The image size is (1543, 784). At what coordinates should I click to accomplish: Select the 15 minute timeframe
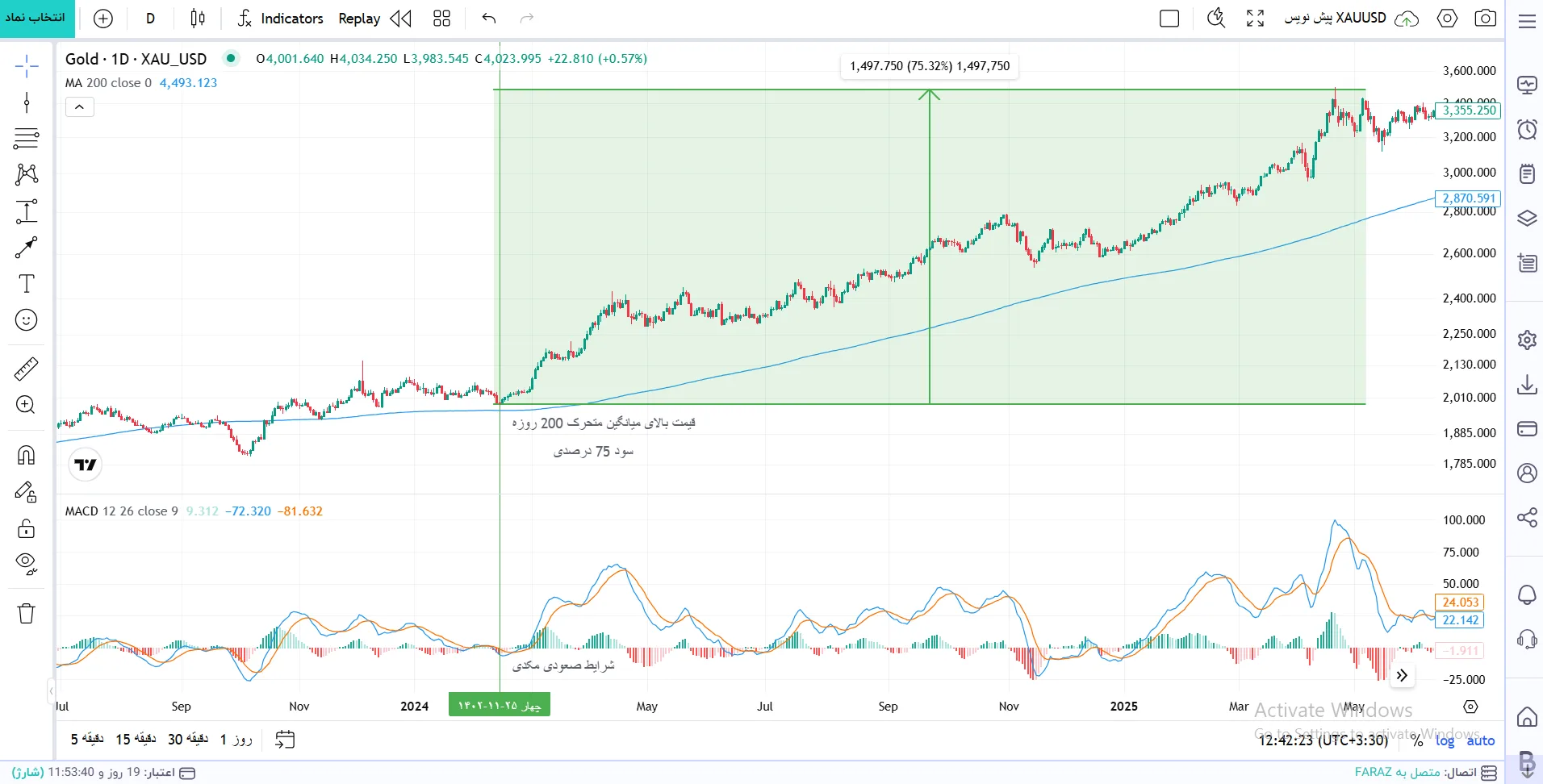pos(136,739)
